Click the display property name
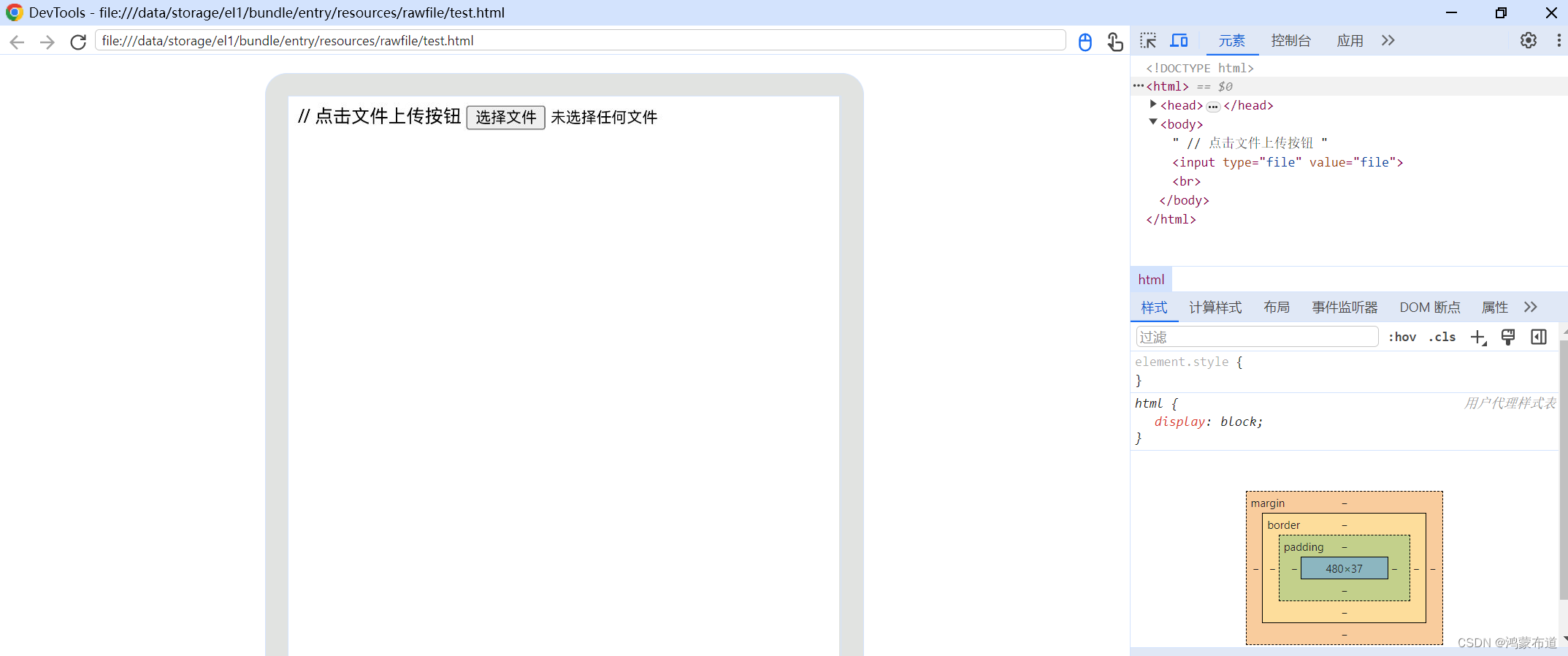The width and height of the screenshot is (1568, 656). pyautogui.click(x=1179, y=422)
